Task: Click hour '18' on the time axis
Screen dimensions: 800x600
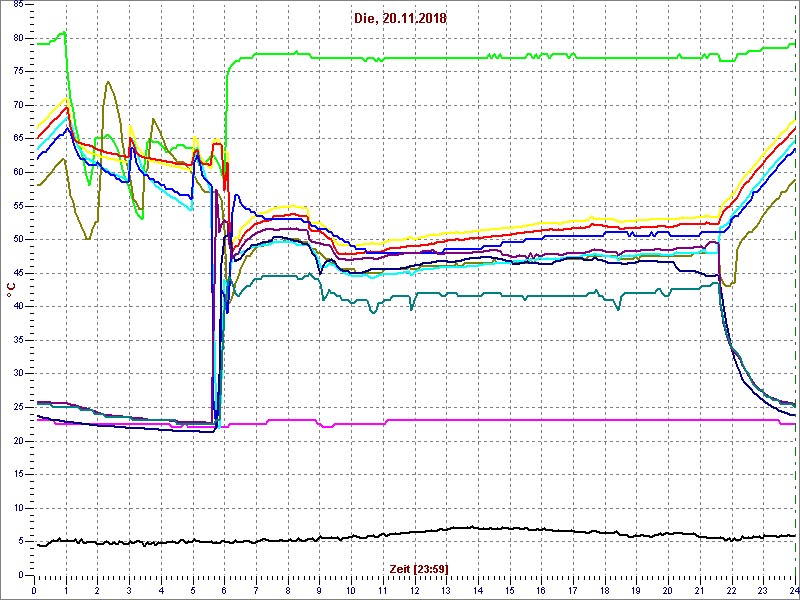Action: coord(605,588)
